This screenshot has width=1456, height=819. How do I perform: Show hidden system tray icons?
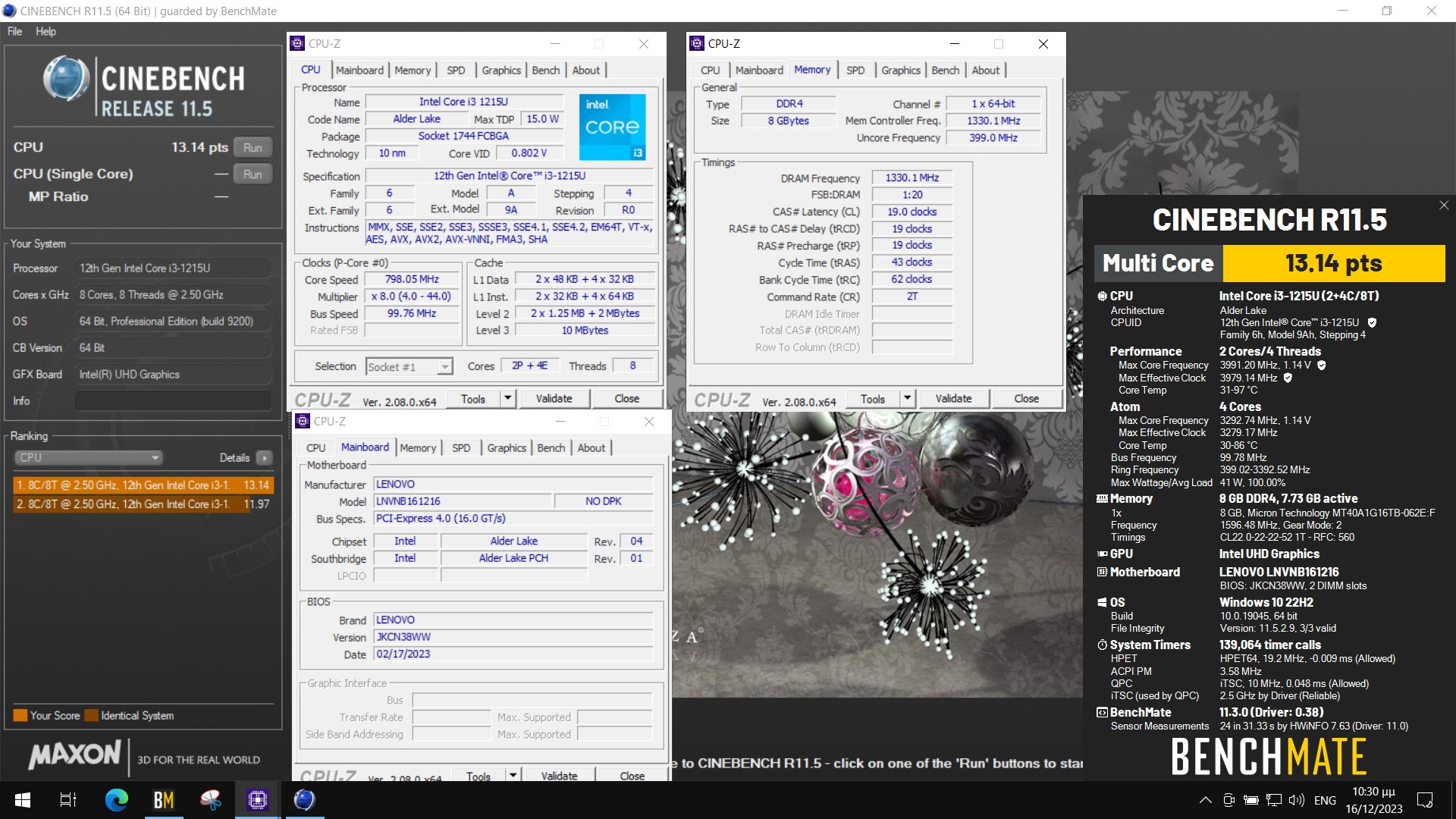[x=1205, y=800]
